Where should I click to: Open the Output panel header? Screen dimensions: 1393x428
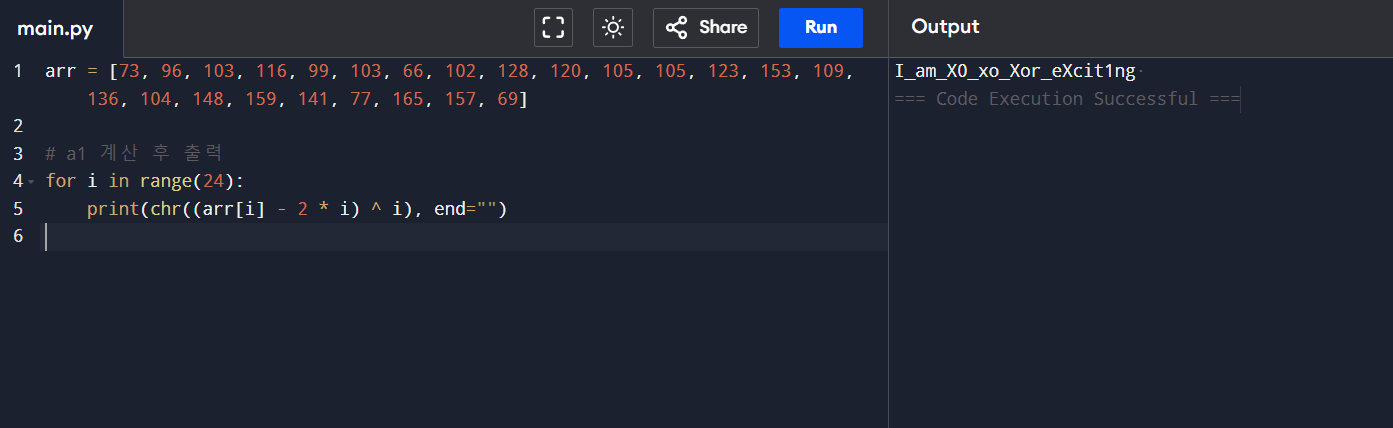tap(945, 27)
